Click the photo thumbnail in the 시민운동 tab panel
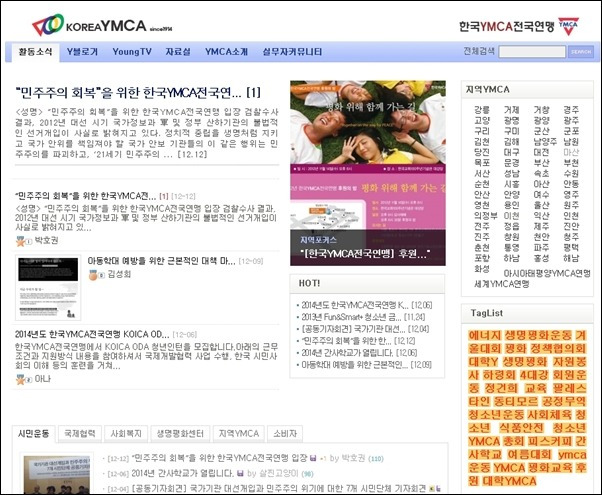The height and width of the screenshot is (495, 602). coord(57,475)
